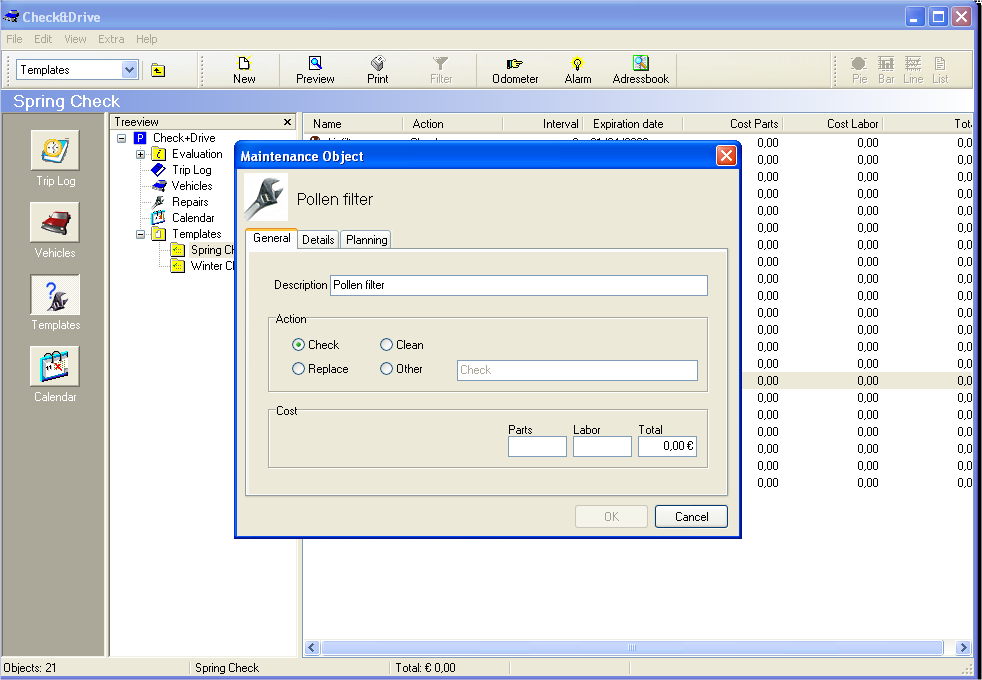The image size is (982, 680).
Task: Open Trip Log from the sidebar
Action: [x=55, y=158]
